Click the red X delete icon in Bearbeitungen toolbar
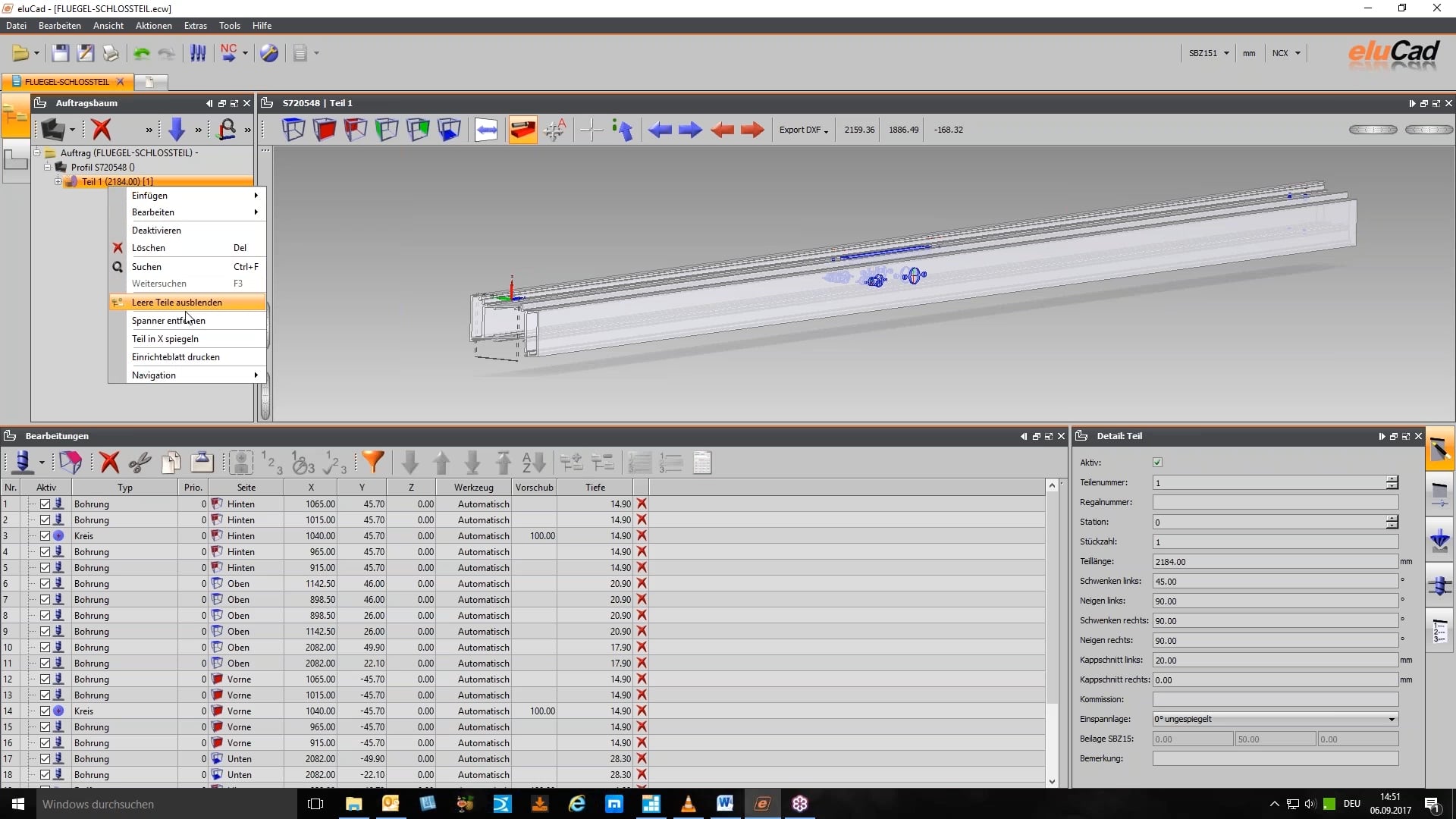The height and width of the screenshot is (819, 1456). (109, 462)
